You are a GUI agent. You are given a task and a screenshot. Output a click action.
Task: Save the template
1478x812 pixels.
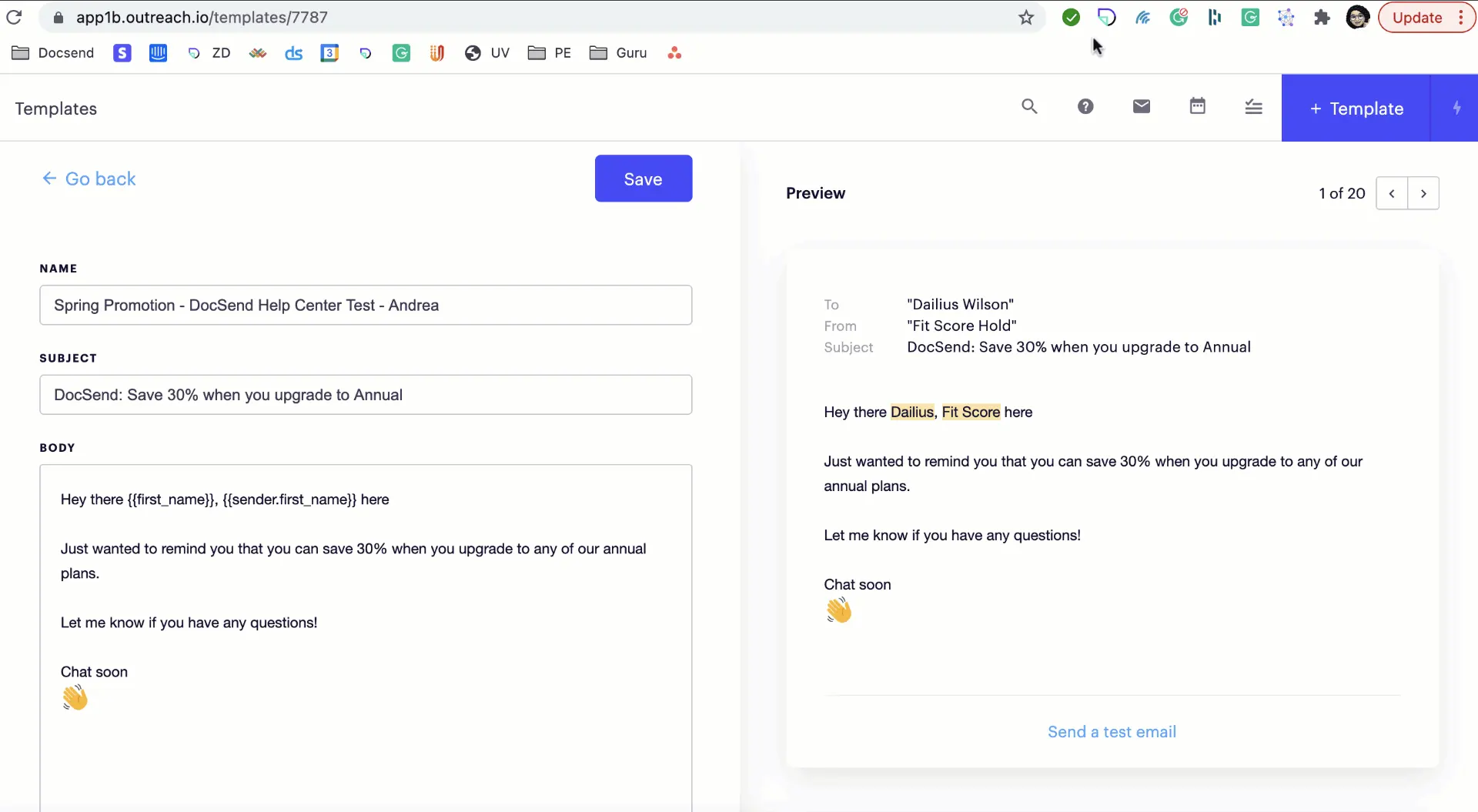point(644,179)
